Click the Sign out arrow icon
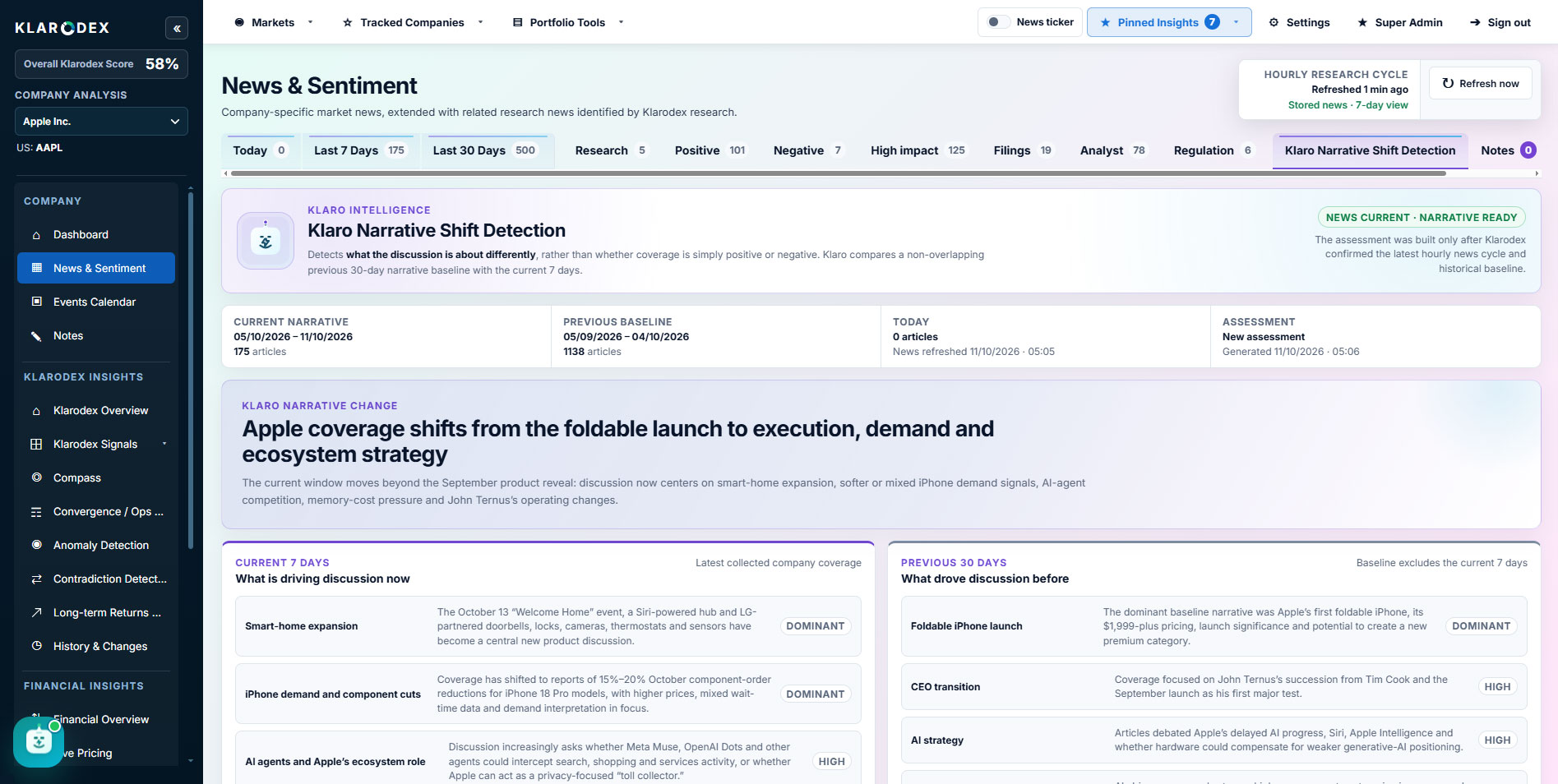This screenshot has width=1558, height=784. click(1475, 22)
